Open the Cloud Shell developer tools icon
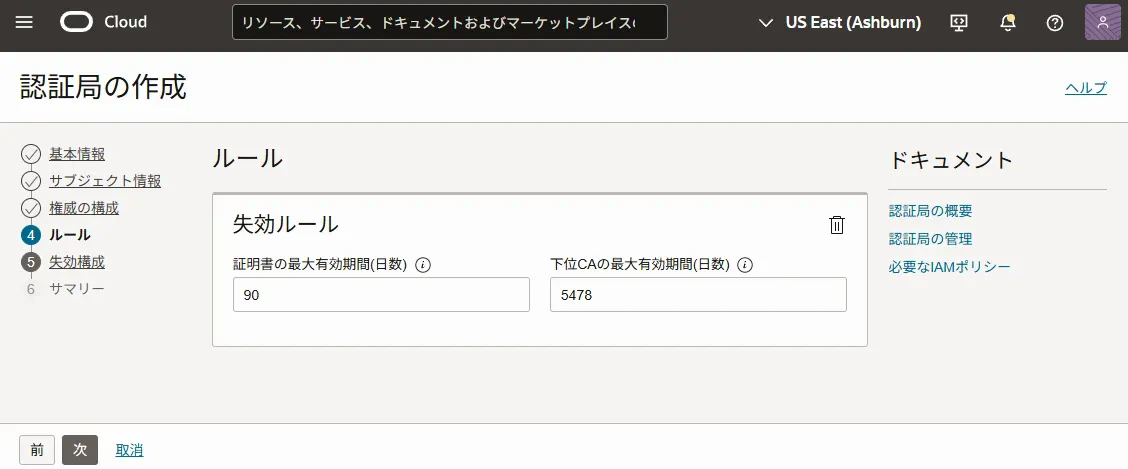Viewport: 1128px width, 469px height. tap(958, 23)
